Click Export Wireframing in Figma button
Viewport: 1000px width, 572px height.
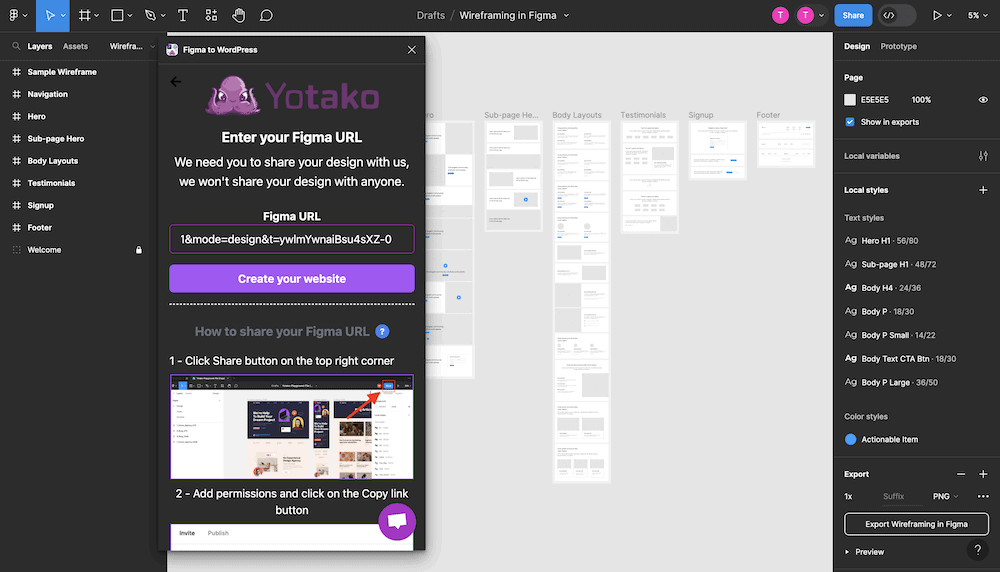916,524
